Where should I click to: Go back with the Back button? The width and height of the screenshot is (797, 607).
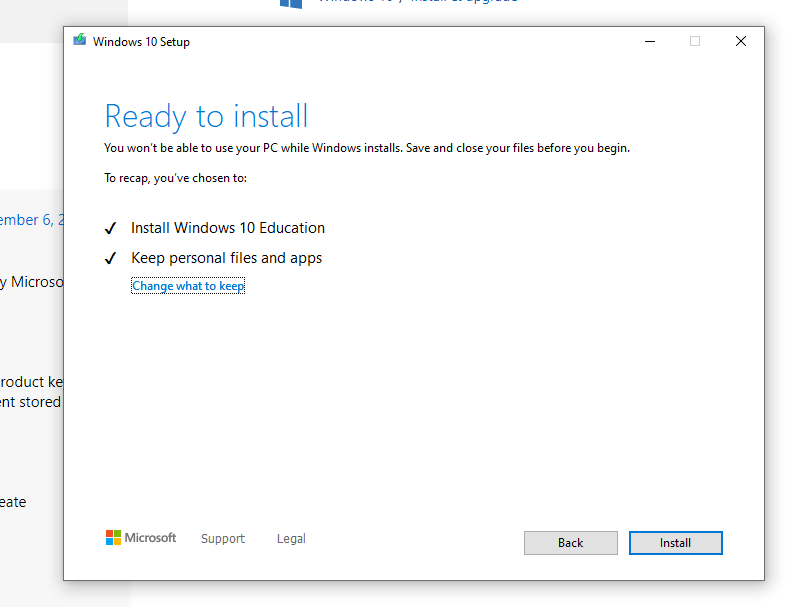tap(570, 542)
